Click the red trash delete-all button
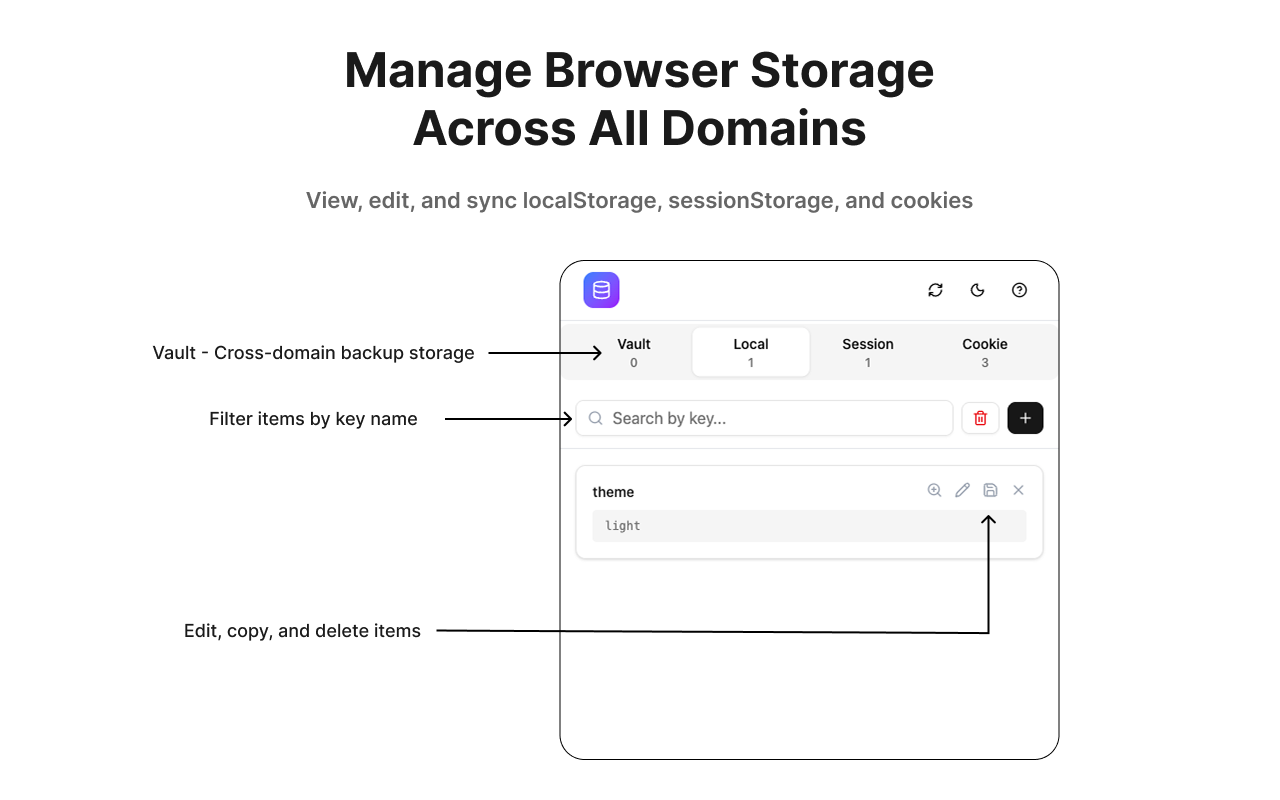This screenshot has width=1280, height=800. pos(980,418)
